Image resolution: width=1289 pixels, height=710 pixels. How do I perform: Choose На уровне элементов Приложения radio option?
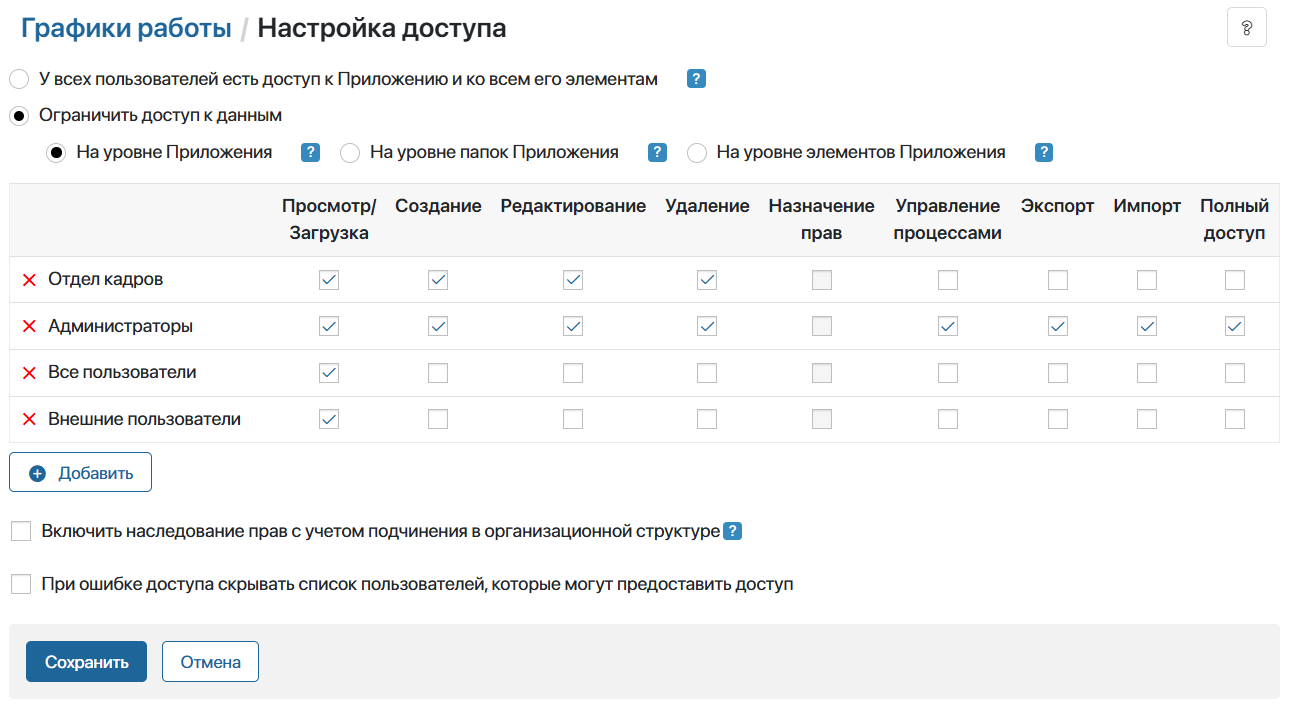click(x=697, y=153)
